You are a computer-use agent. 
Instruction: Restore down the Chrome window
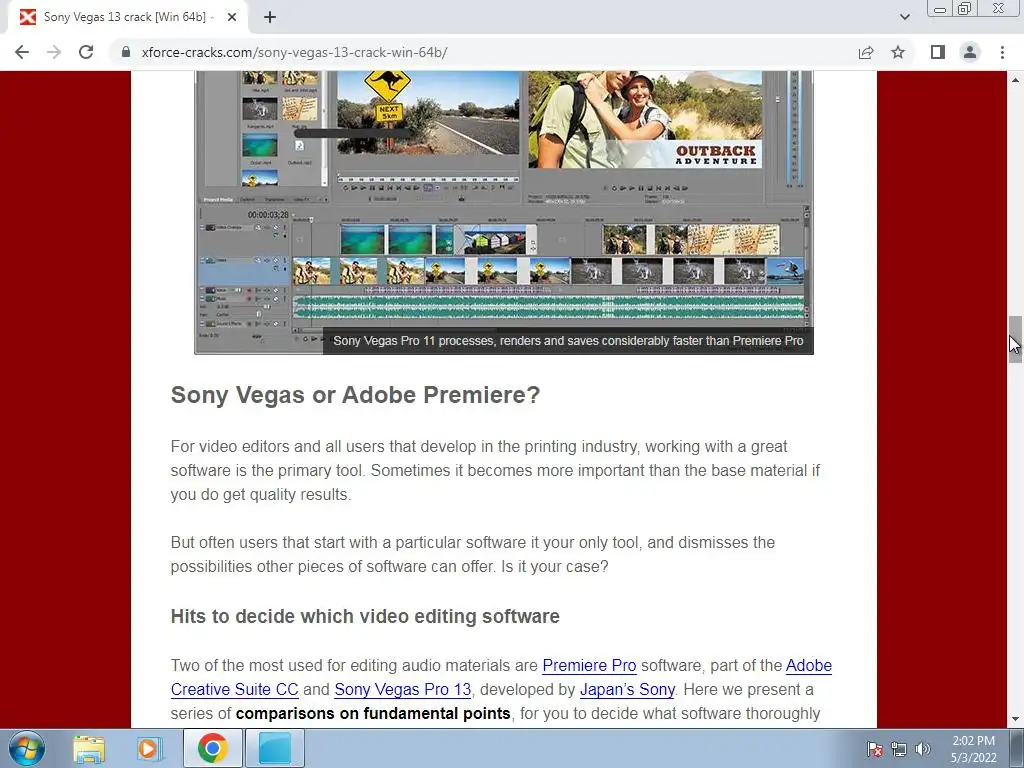click(965, 8)
